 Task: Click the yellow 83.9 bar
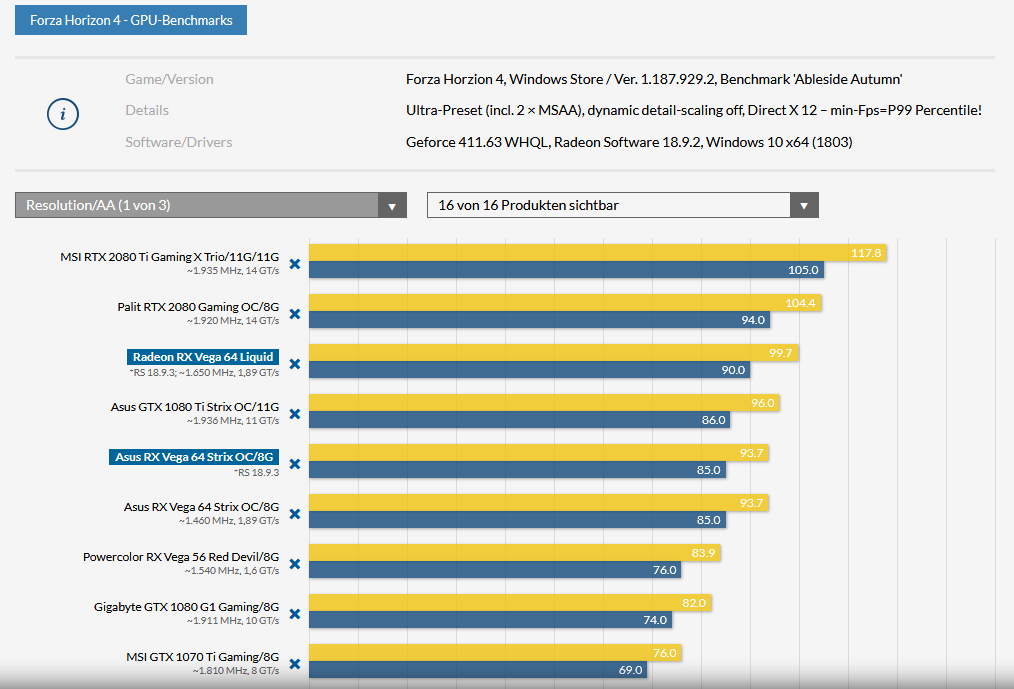tap(515, 553)
